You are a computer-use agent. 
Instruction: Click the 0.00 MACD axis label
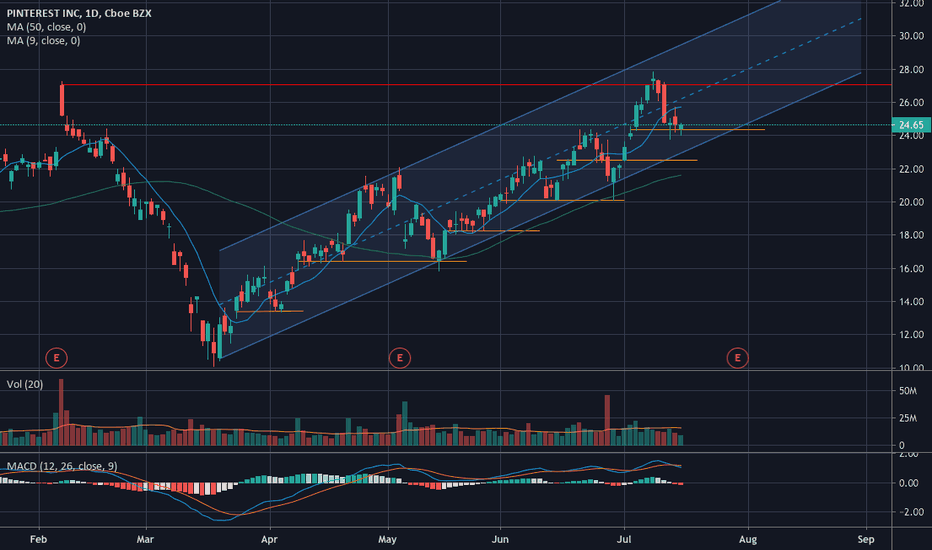pyautogui.click(x=909, y=483)
